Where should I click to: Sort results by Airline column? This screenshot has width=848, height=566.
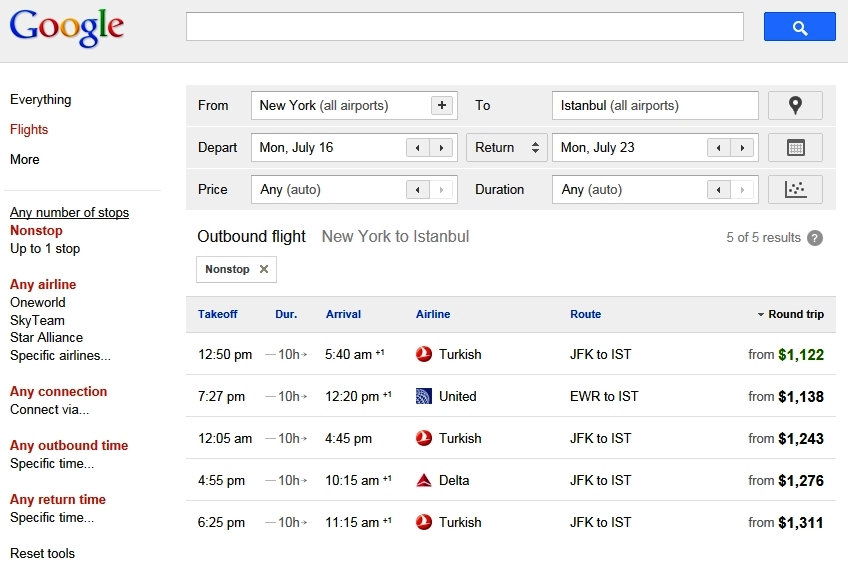tap(433, 314)
